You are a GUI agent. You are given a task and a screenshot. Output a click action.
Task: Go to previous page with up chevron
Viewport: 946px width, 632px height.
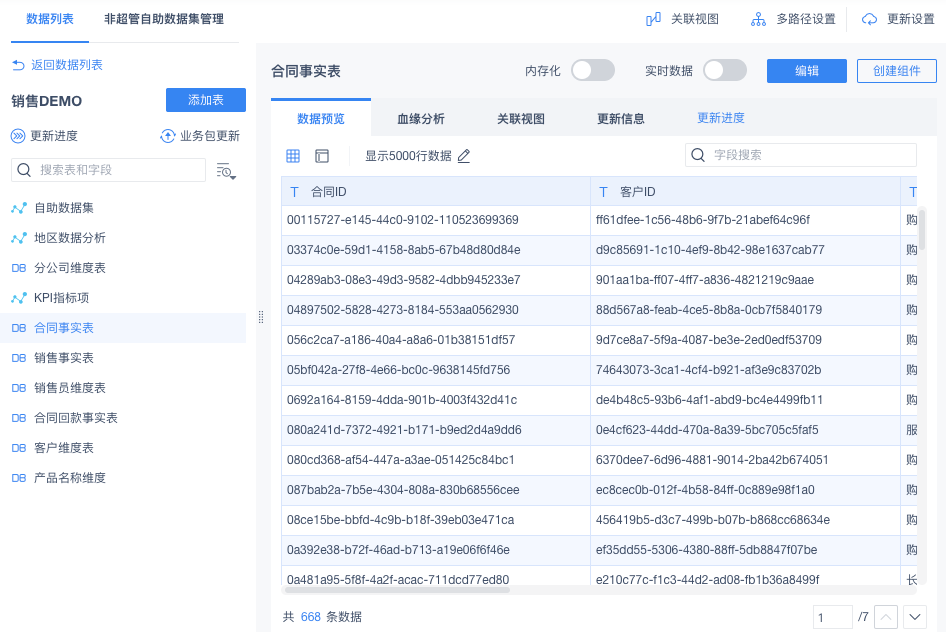(x=886, y=617)
